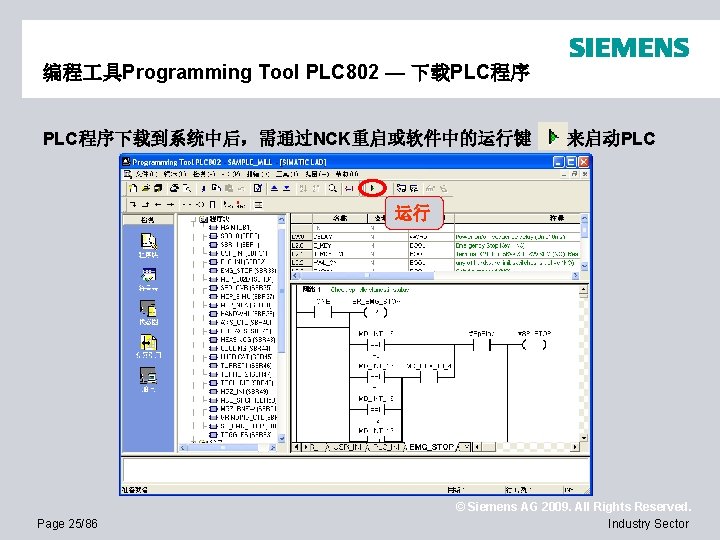
Task: Open Program Block in blue navigation bar
Action: (148, 244)
